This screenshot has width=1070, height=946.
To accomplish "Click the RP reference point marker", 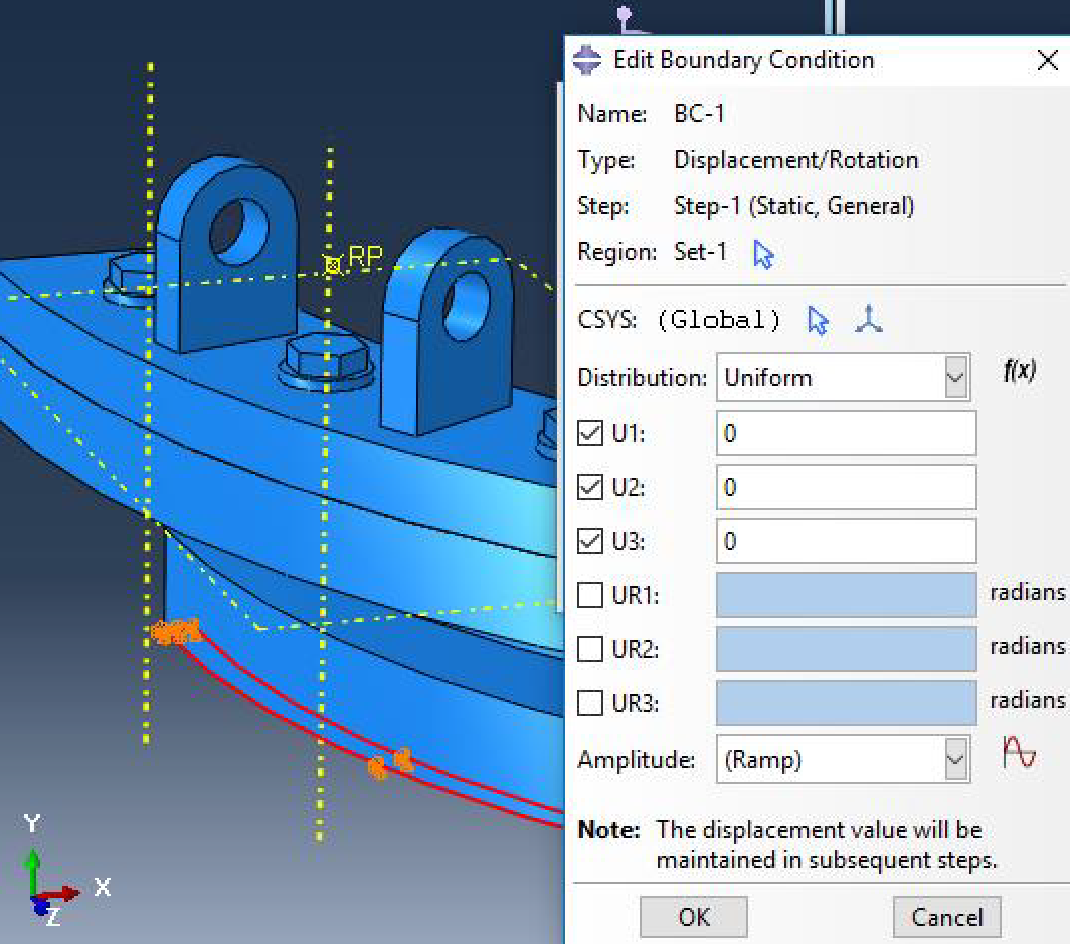I will tap(332, 264).
